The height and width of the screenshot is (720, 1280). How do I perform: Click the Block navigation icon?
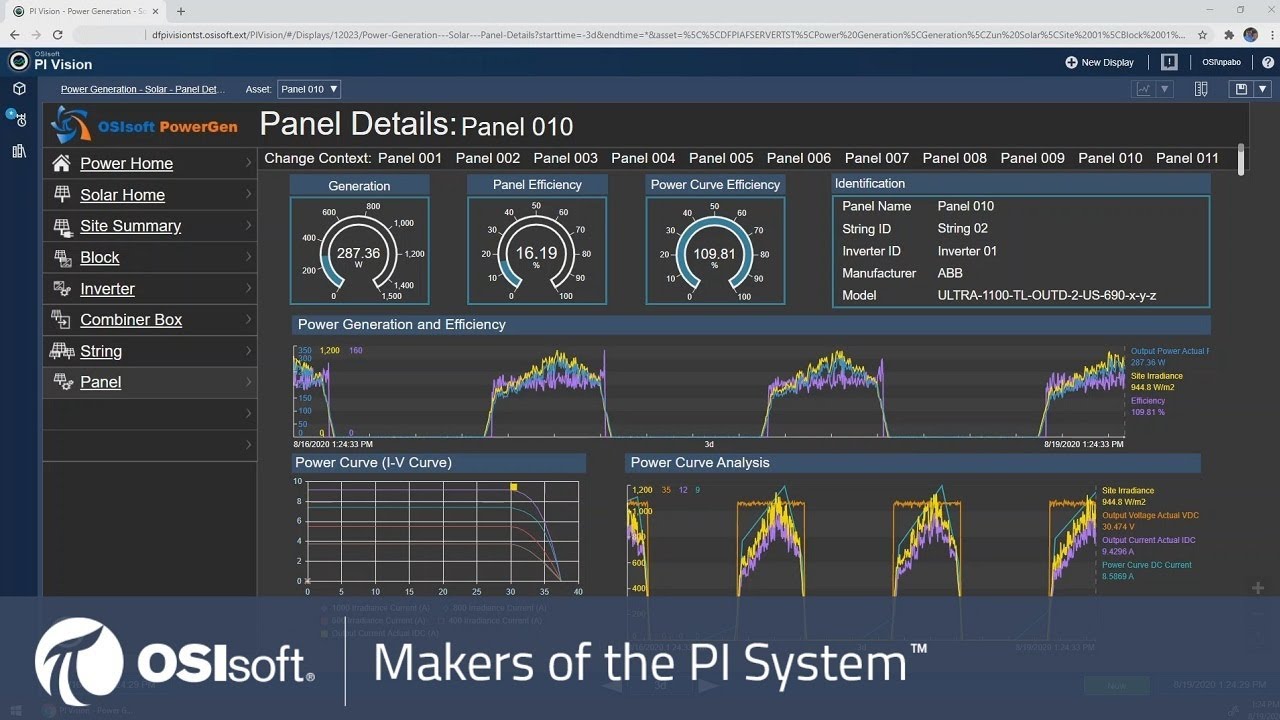click(x=62, y=257)
